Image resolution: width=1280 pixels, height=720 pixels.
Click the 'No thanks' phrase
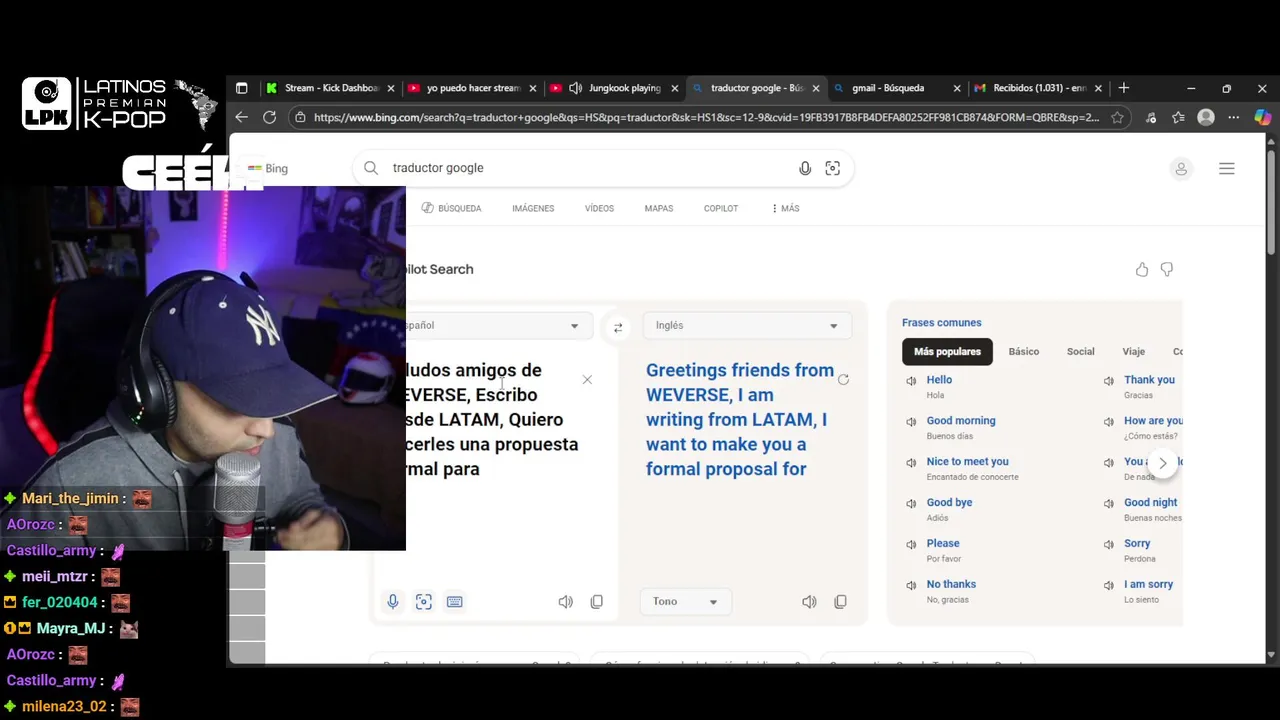click(951, 584)
